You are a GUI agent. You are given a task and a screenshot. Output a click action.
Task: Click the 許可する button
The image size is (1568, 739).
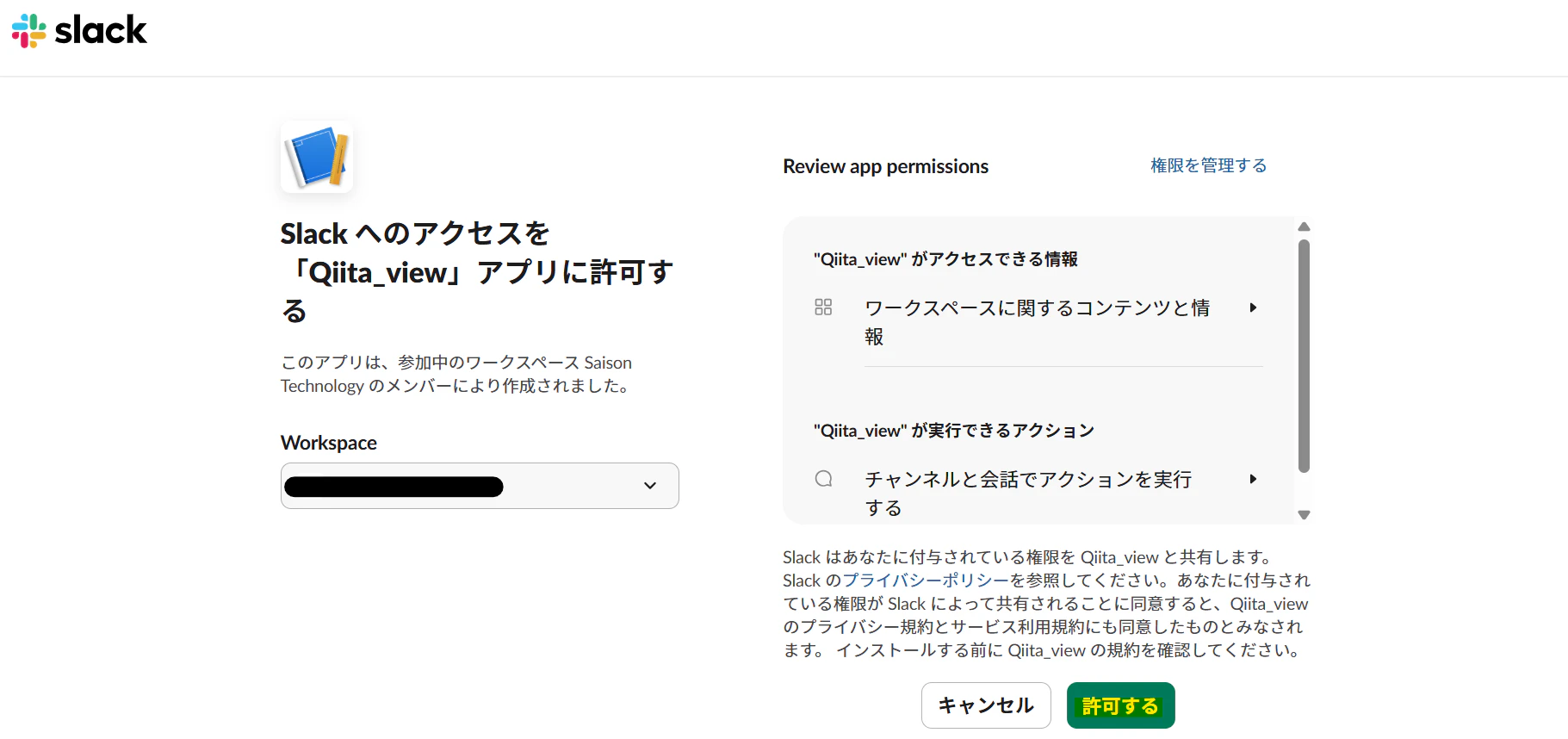point(1120,705)
